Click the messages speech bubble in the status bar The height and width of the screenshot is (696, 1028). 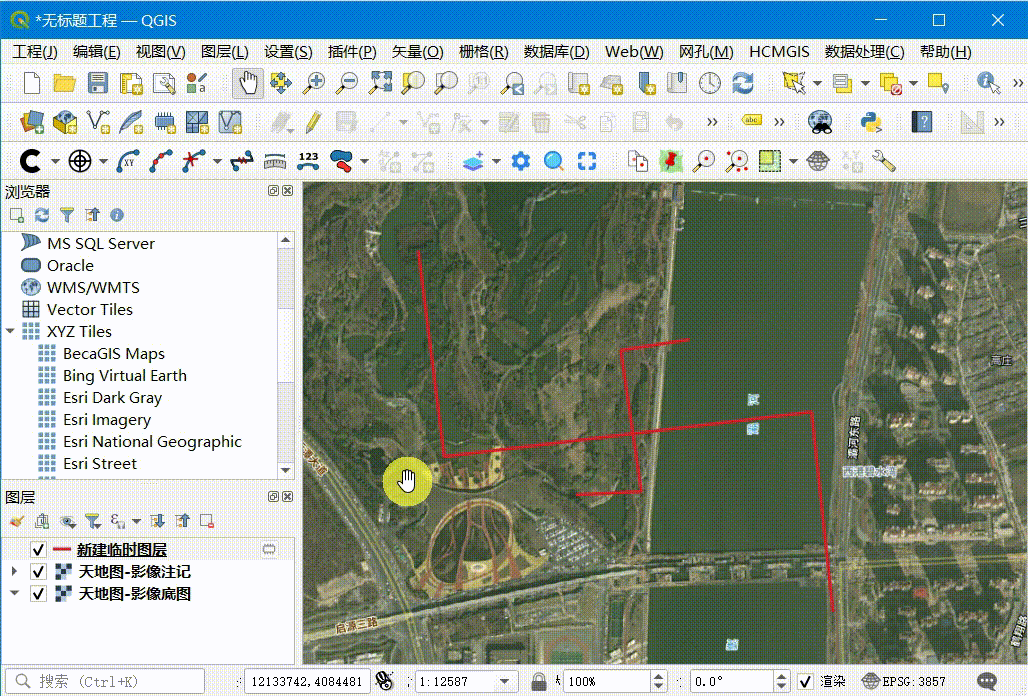tap(987, 682)
